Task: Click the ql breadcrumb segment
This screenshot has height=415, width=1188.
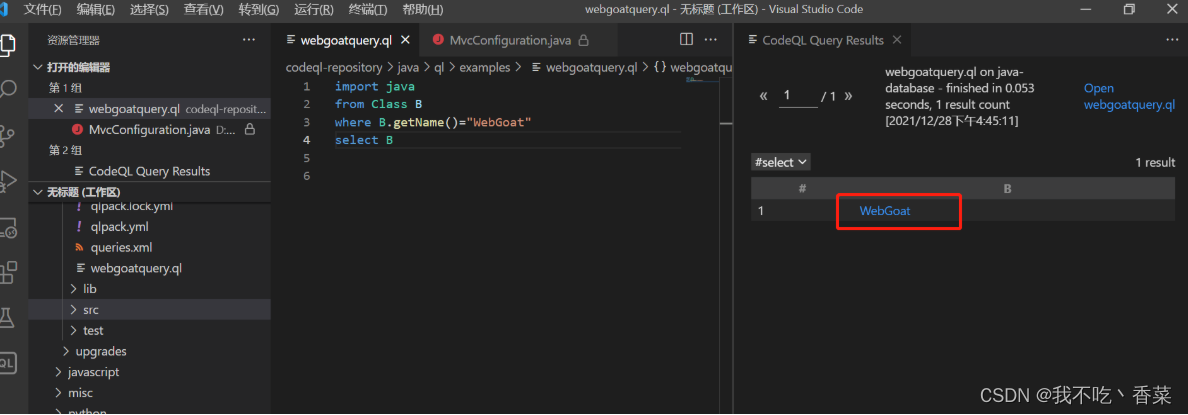Action: (x=439, y=67)
